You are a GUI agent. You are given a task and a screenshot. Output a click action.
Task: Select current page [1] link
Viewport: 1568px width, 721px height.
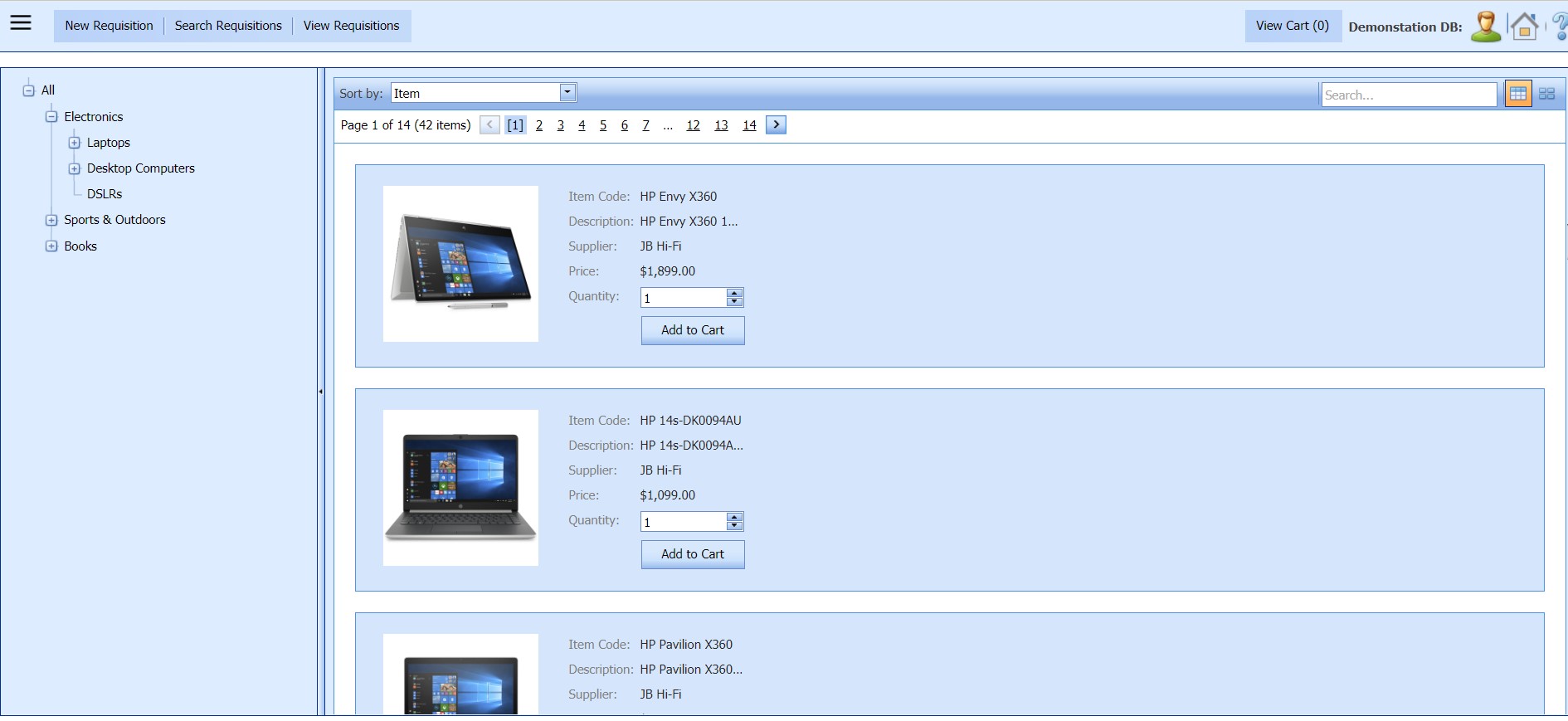(515, 125)
